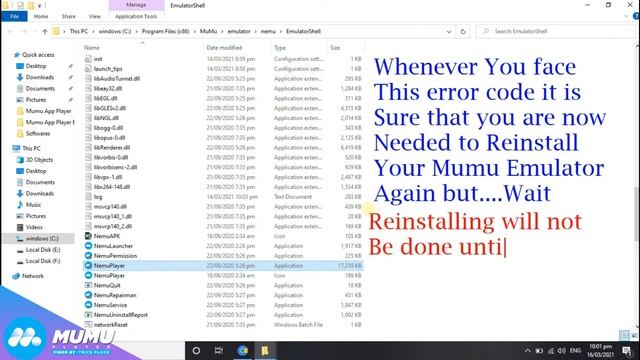Screen dimensions: 640x360
Task: Click the MuMu breadcrumb
Action: point(208,31)
